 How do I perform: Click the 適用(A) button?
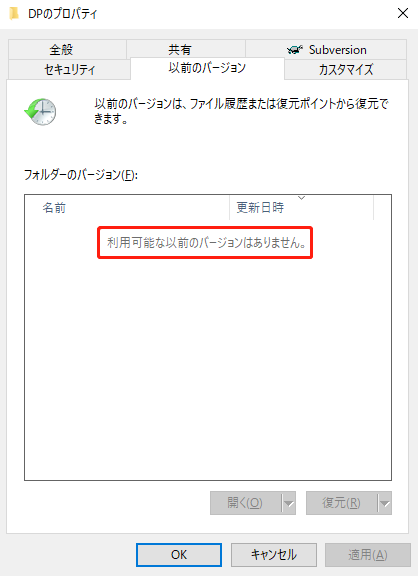[368, 555]
